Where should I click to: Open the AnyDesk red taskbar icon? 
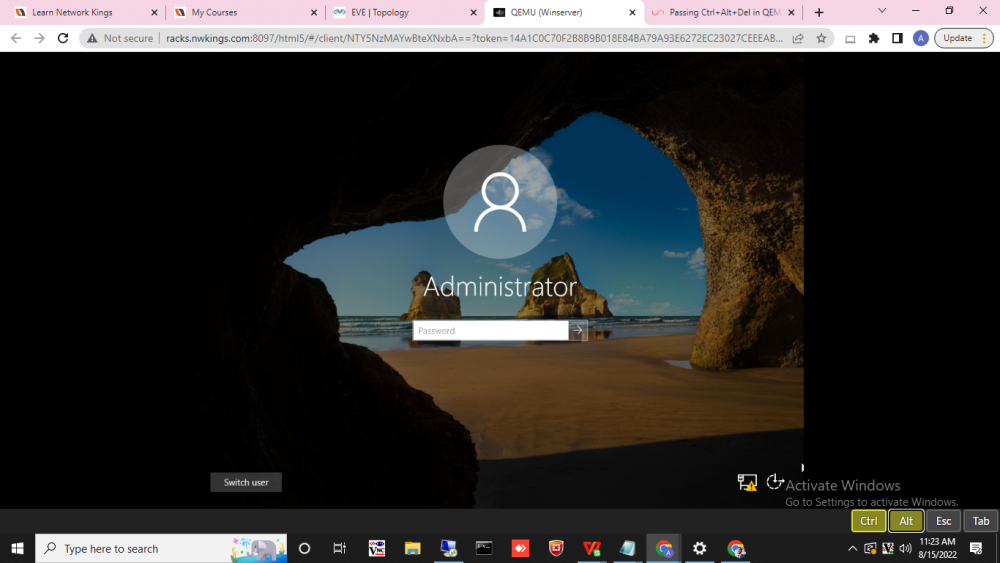(x=520, y=548)
